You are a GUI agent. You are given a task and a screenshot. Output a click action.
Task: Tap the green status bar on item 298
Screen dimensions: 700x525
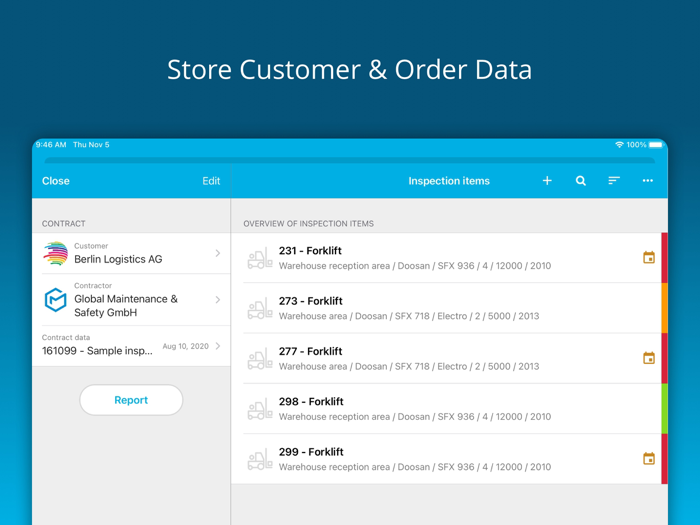[664, 409]
